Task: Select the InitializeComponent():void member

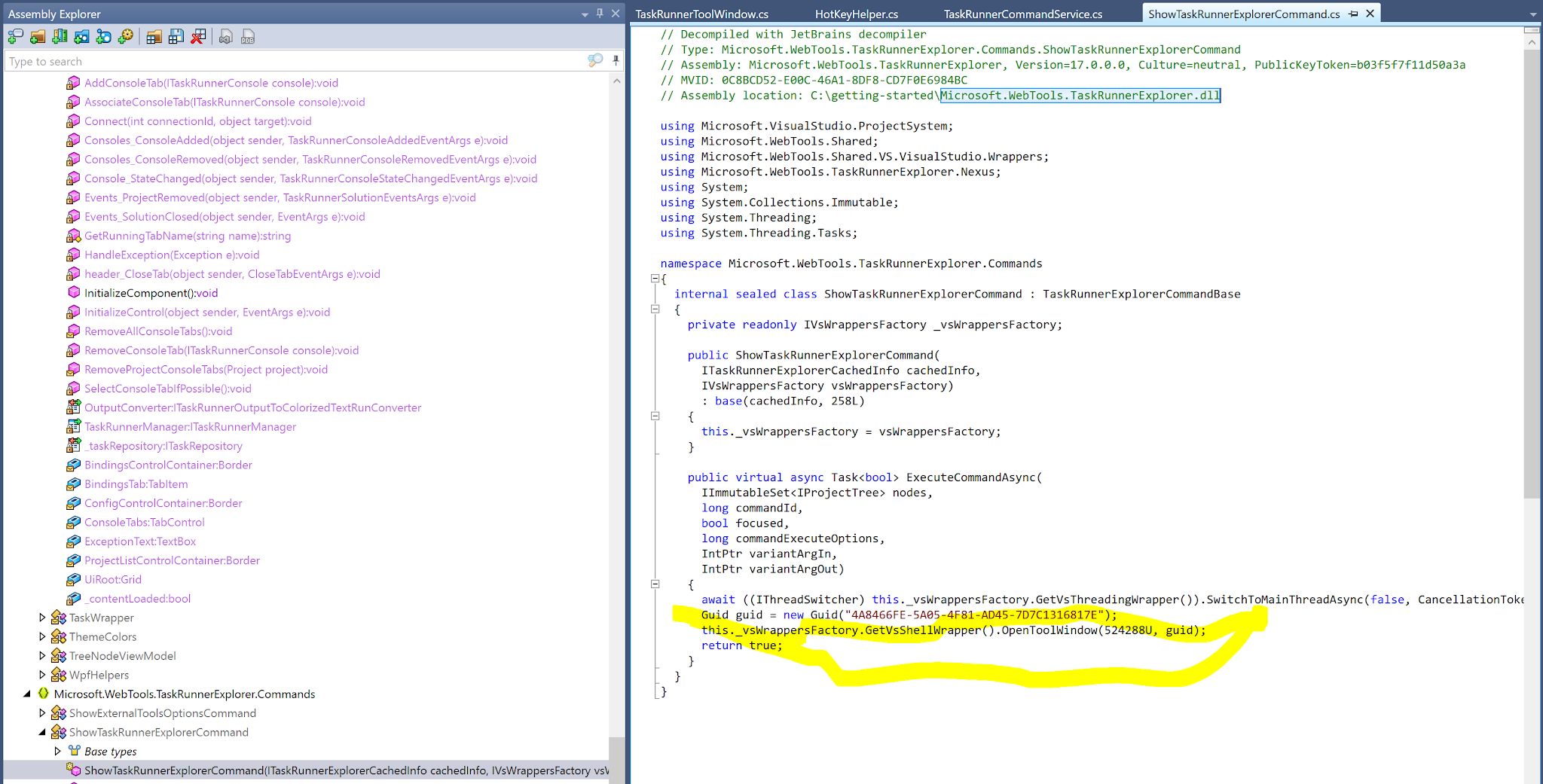Action: tap(150, 292)
